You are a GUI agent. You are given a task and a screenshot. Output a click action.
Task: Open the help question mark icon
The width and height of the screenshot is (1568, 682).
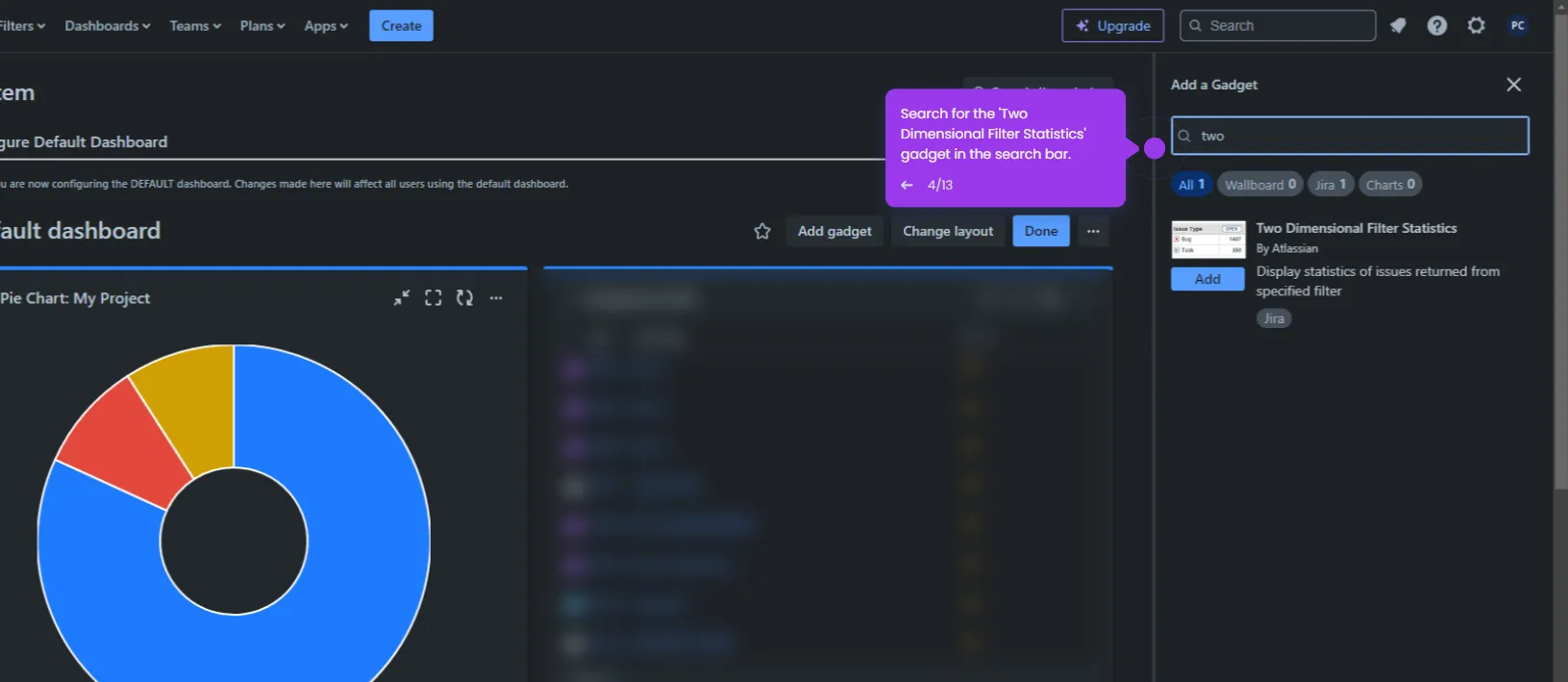coord(1437,26)
